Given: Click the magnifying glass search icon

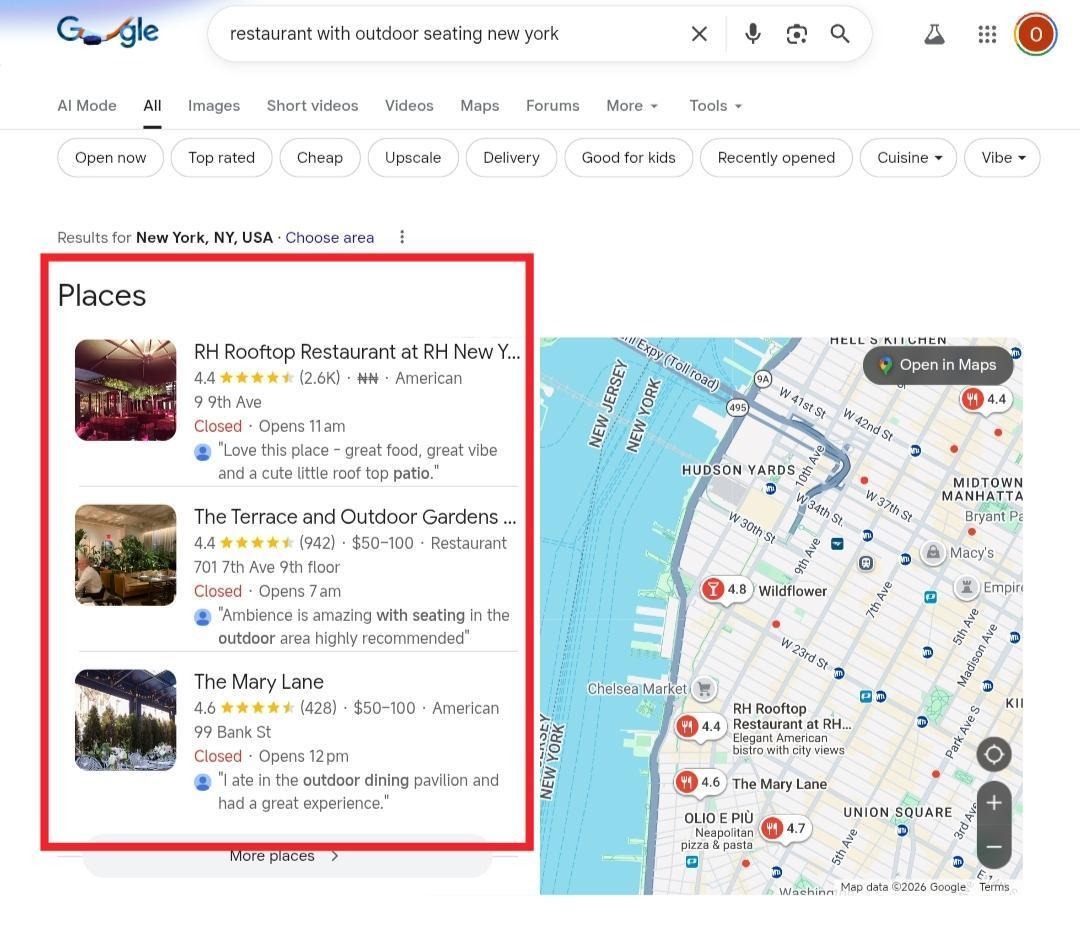Looking at the screenshot, I should [840, 34].
